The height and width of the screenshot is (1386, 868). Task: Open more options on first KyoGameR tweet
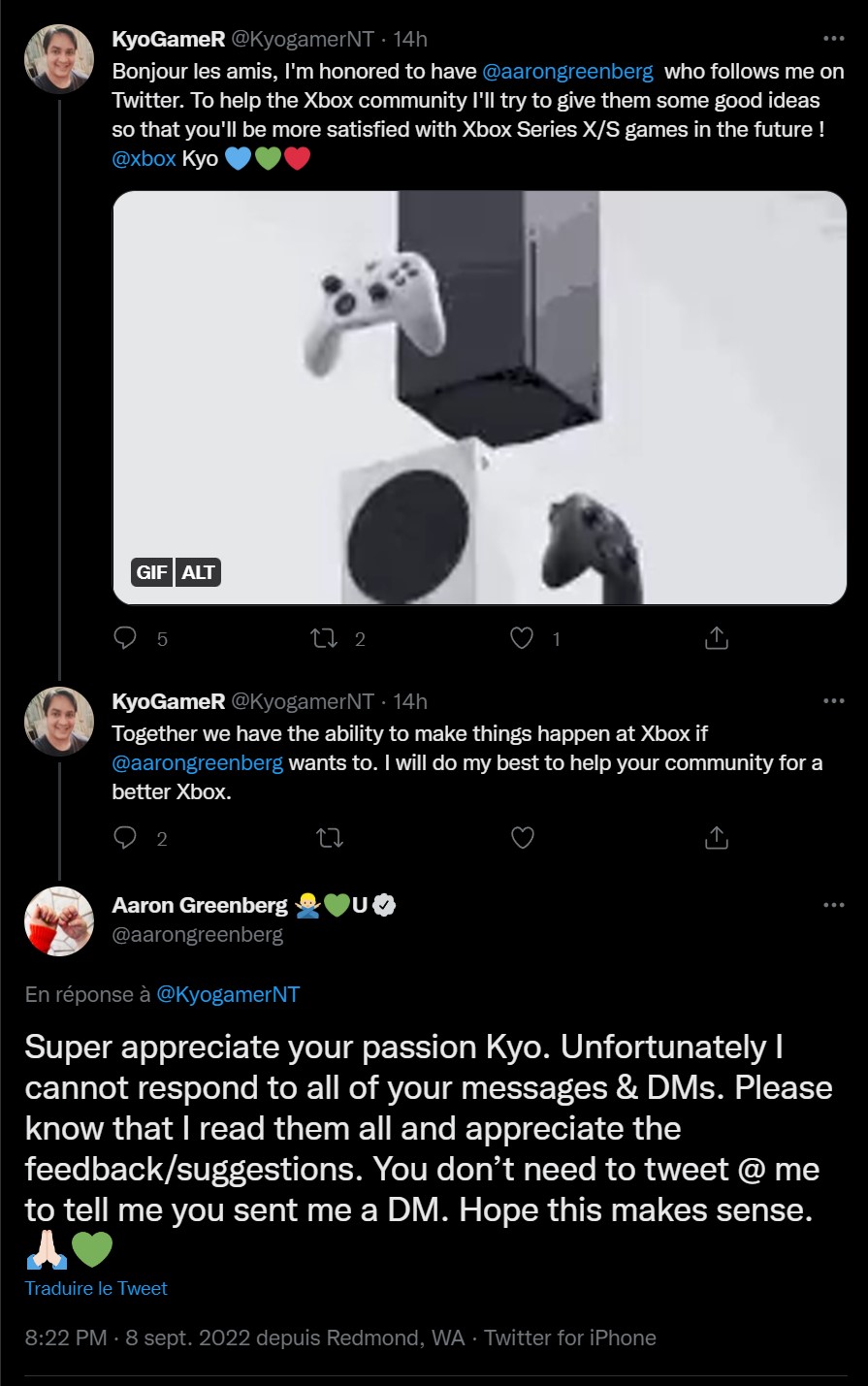[833, 40]
